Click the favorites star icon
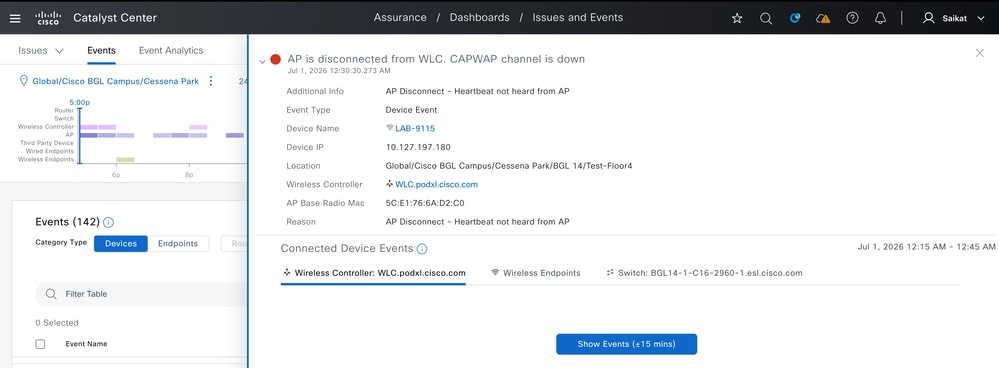This screenshot has height=368, width=999. (737, 18)
